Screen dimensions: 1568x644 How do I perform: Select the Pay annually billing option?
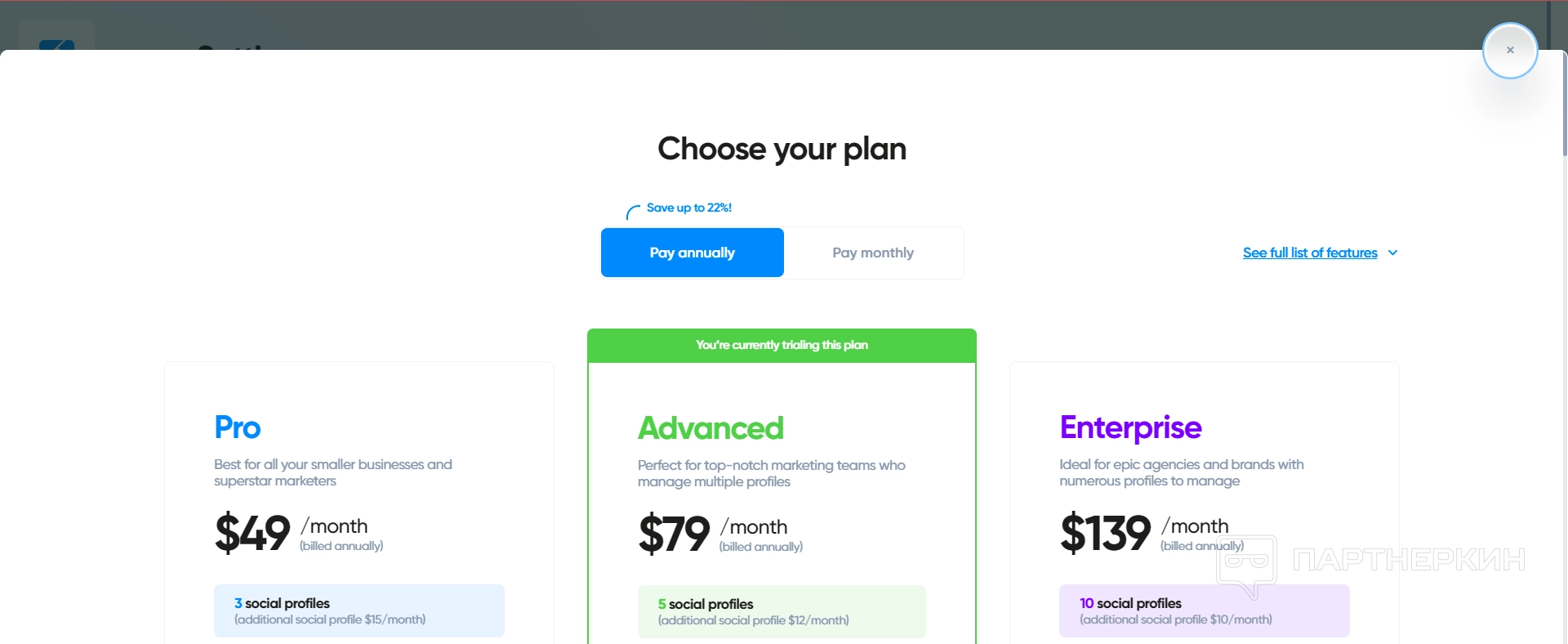tap(693, 253)
